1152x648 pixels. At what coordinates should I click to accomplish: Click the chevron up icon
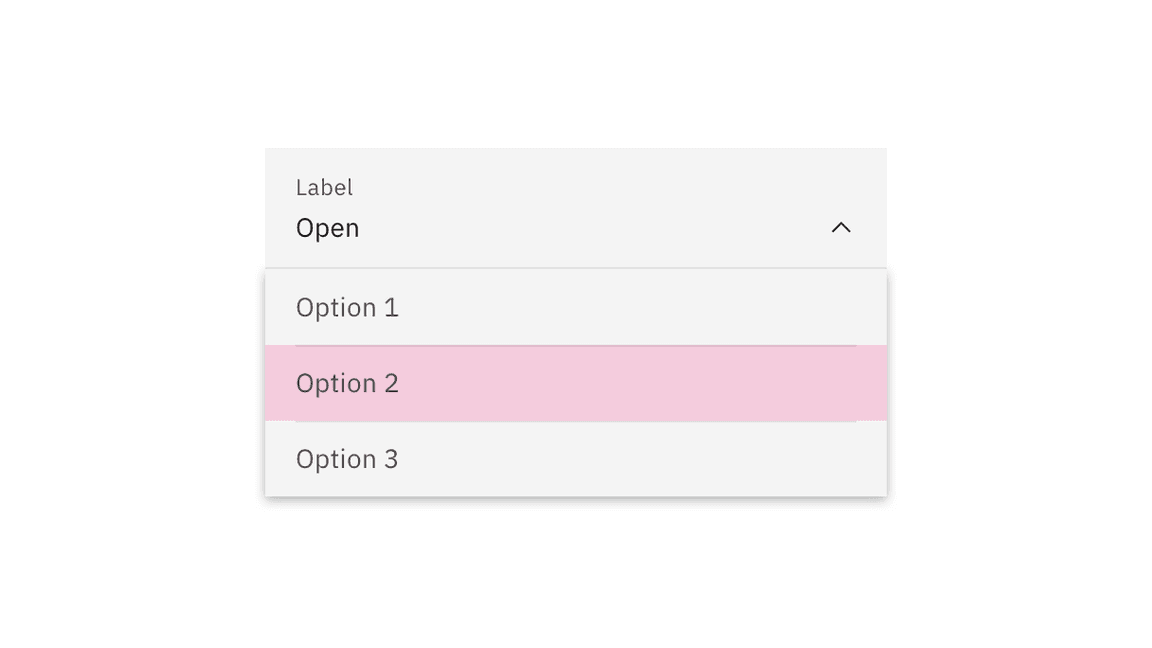pyautogui.click(x=841, y=228)
